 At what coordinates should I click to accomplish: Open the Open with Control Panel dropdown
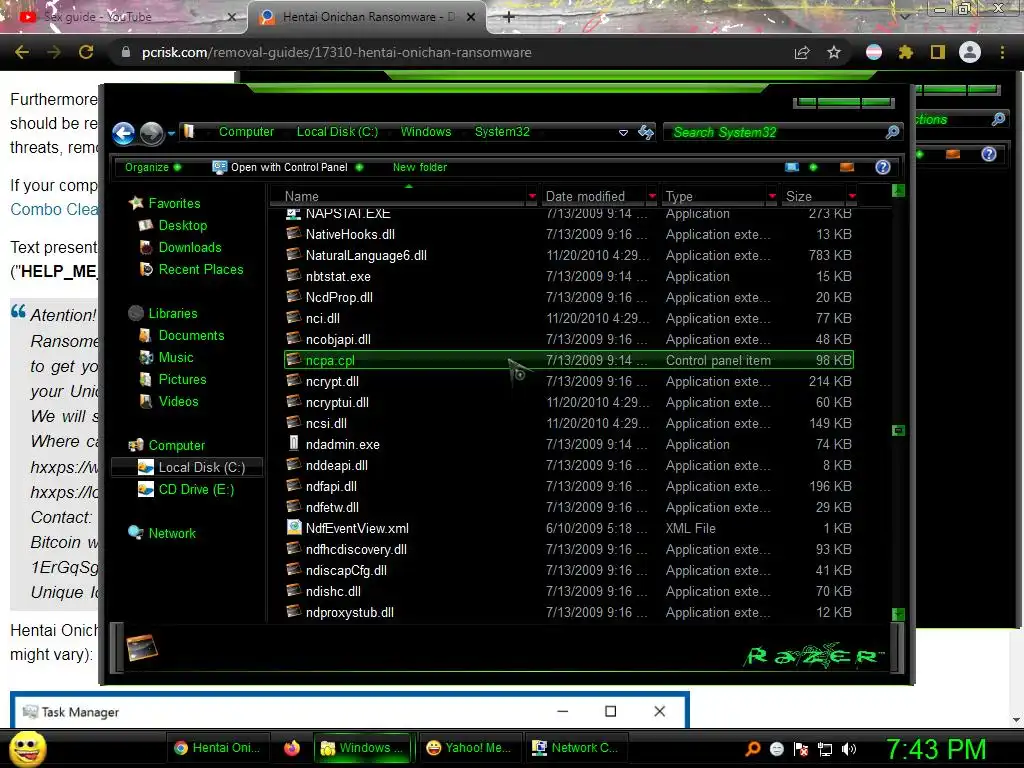[x=359, y=167]
